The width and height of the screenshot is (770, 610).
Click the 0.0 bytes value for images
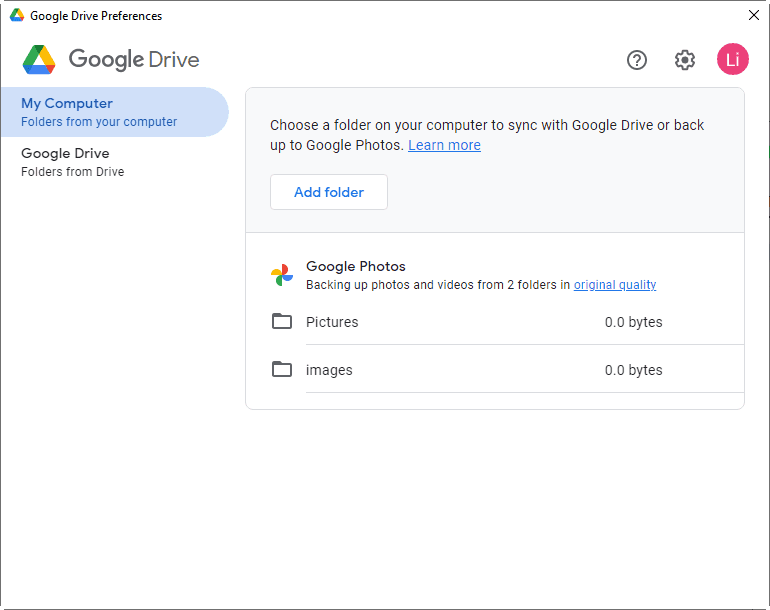633,370
